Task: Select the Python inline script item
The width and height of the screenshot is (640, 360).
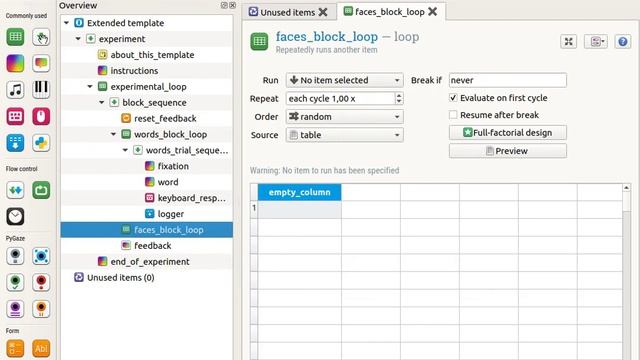Action: [x=41, y=143]
